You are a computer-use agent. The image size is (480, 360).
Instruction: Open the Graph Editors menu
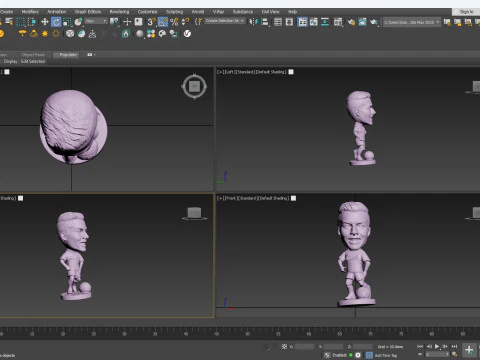(88, 12)
